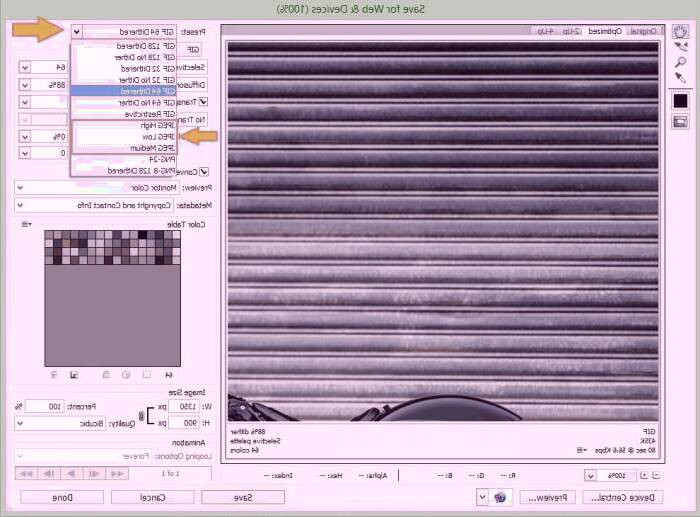The height and width of the screenshot is (517, 700).
Task: Click the Done button
Action: click(x=62, y=497)
